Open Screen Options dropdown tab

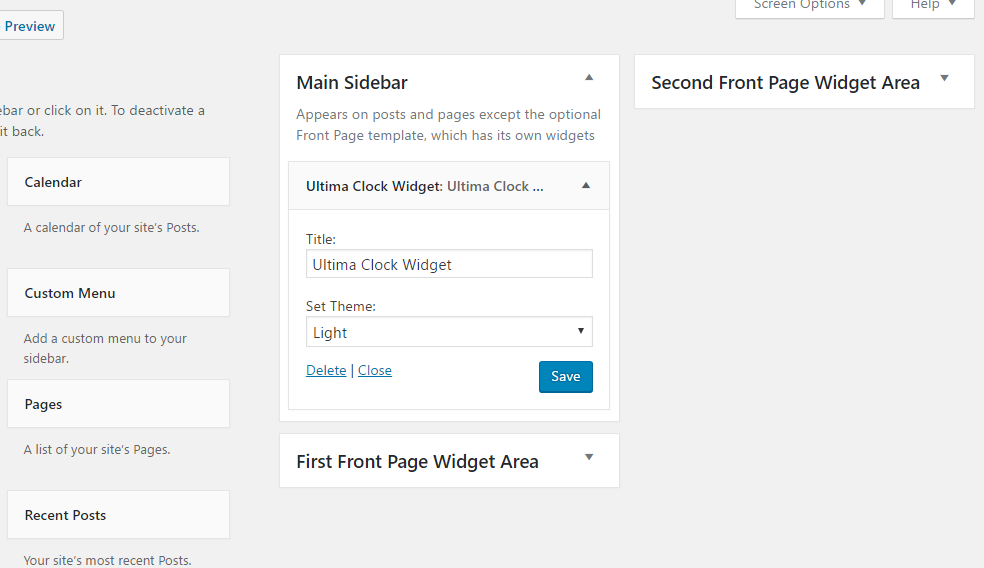(810, 6)
